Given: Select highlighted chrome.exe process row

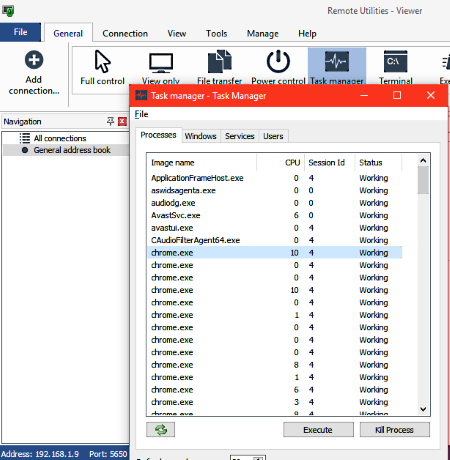Looking at the screenshot, I should (x=274, y=253).
